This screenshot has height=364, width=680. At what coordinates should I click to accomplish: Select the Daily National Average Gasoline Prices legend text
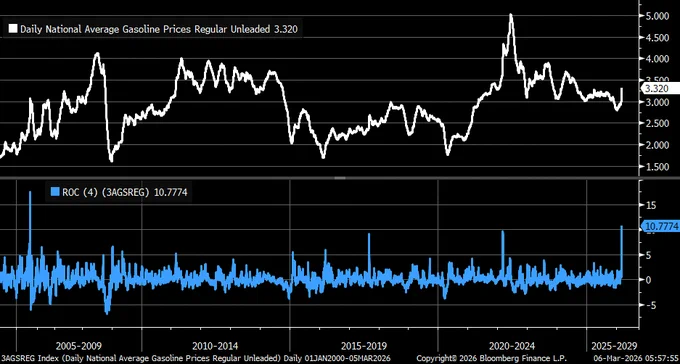(159, 29)
